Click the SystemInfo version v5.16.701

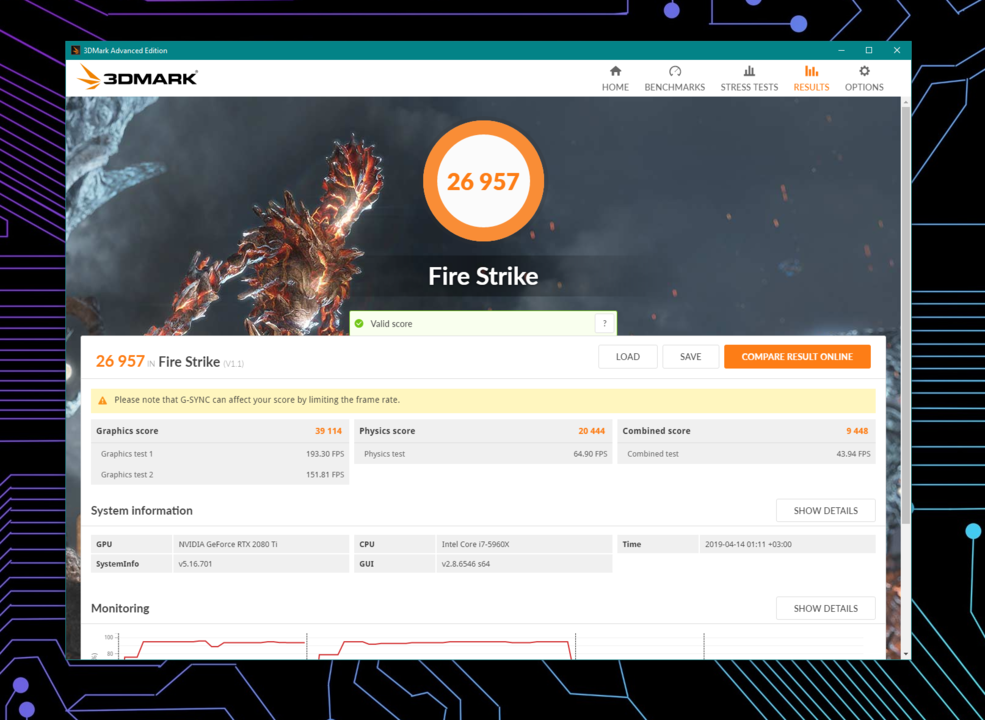(195, 564)
